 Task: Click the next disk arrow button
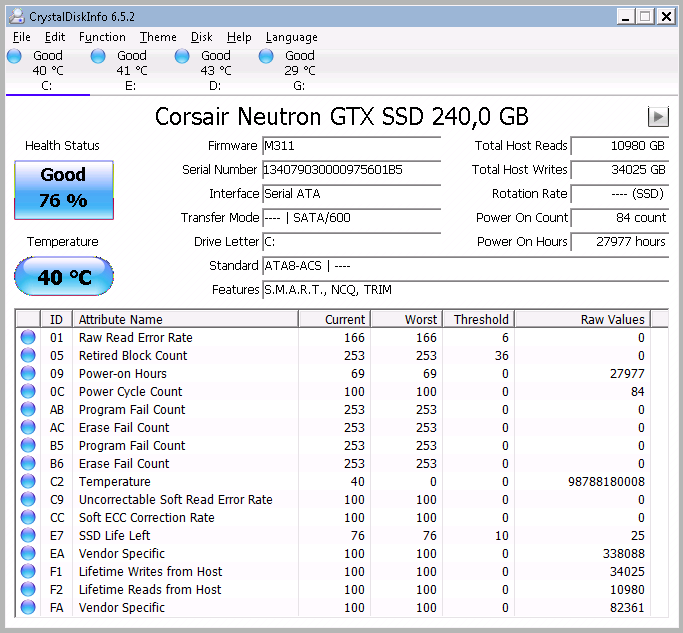[x=658, y=117]
